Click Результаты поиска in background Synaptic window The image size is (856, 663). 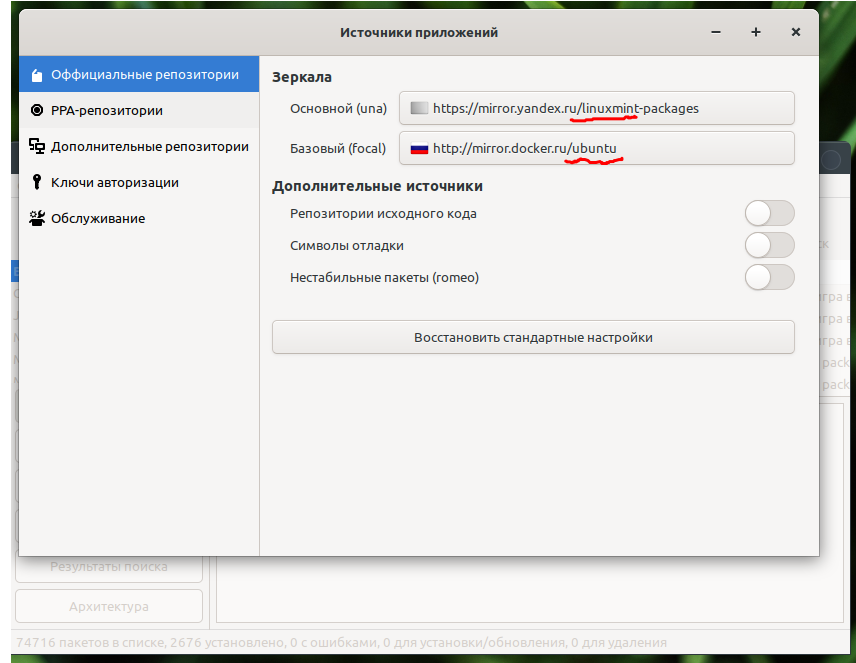(109, 568)
